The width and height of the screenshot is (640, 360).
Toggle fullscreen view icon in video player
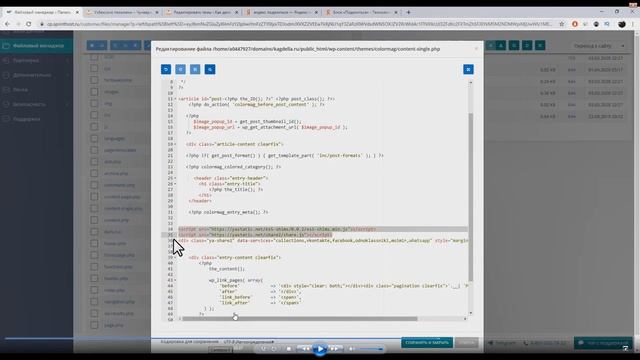[625, 348]
